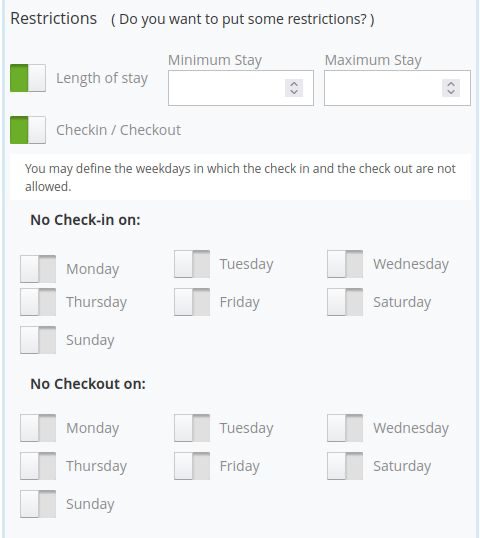This screenshot has width=480, height=538.
Task: Enable No Checkout on Sunday
Action: coord(38,504)
